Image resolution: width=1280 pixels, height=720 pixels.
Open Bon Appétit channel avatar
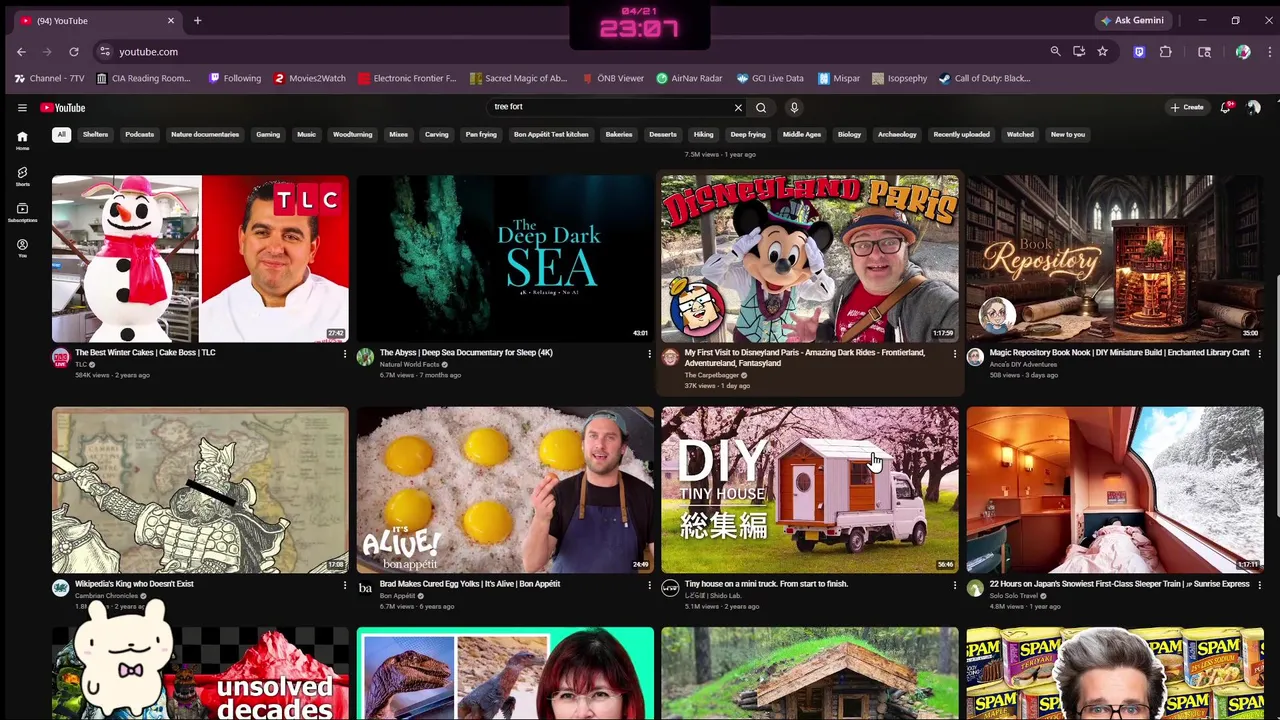(x=365, y=589)
